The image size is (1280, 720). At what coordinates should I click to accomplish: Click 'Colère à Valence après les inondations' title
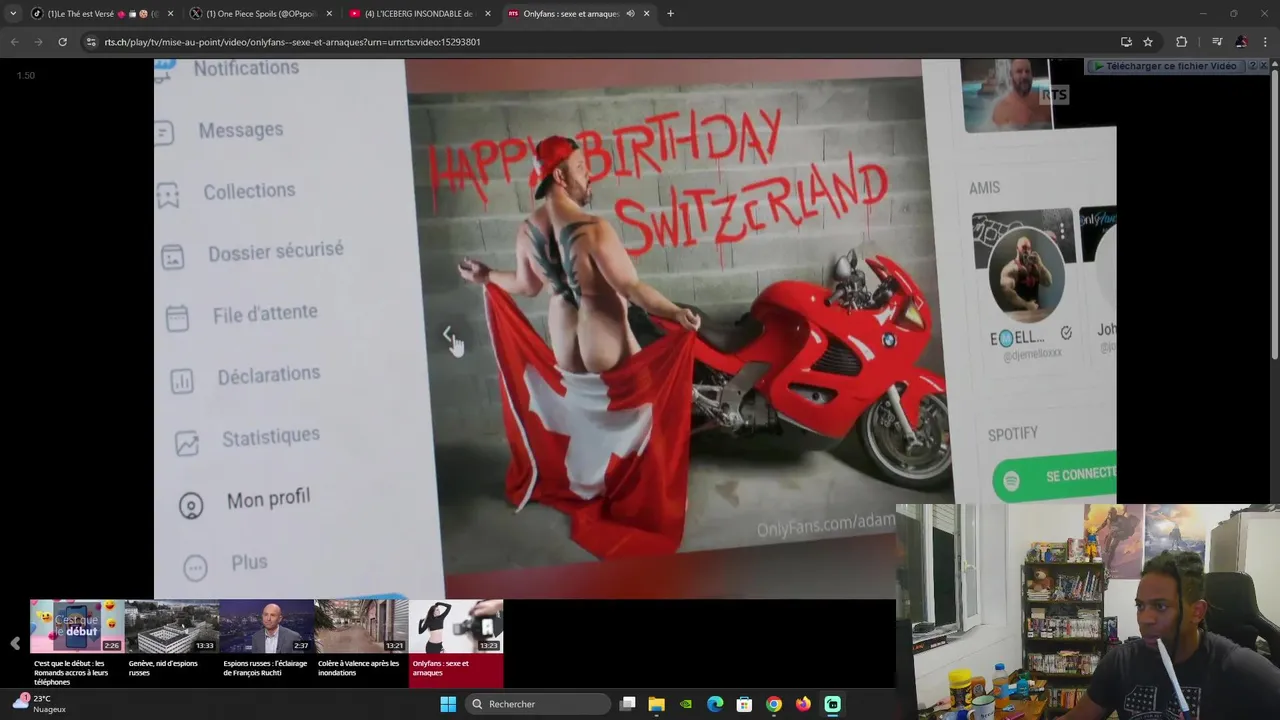pyautogui.click(x=358, y=668)
